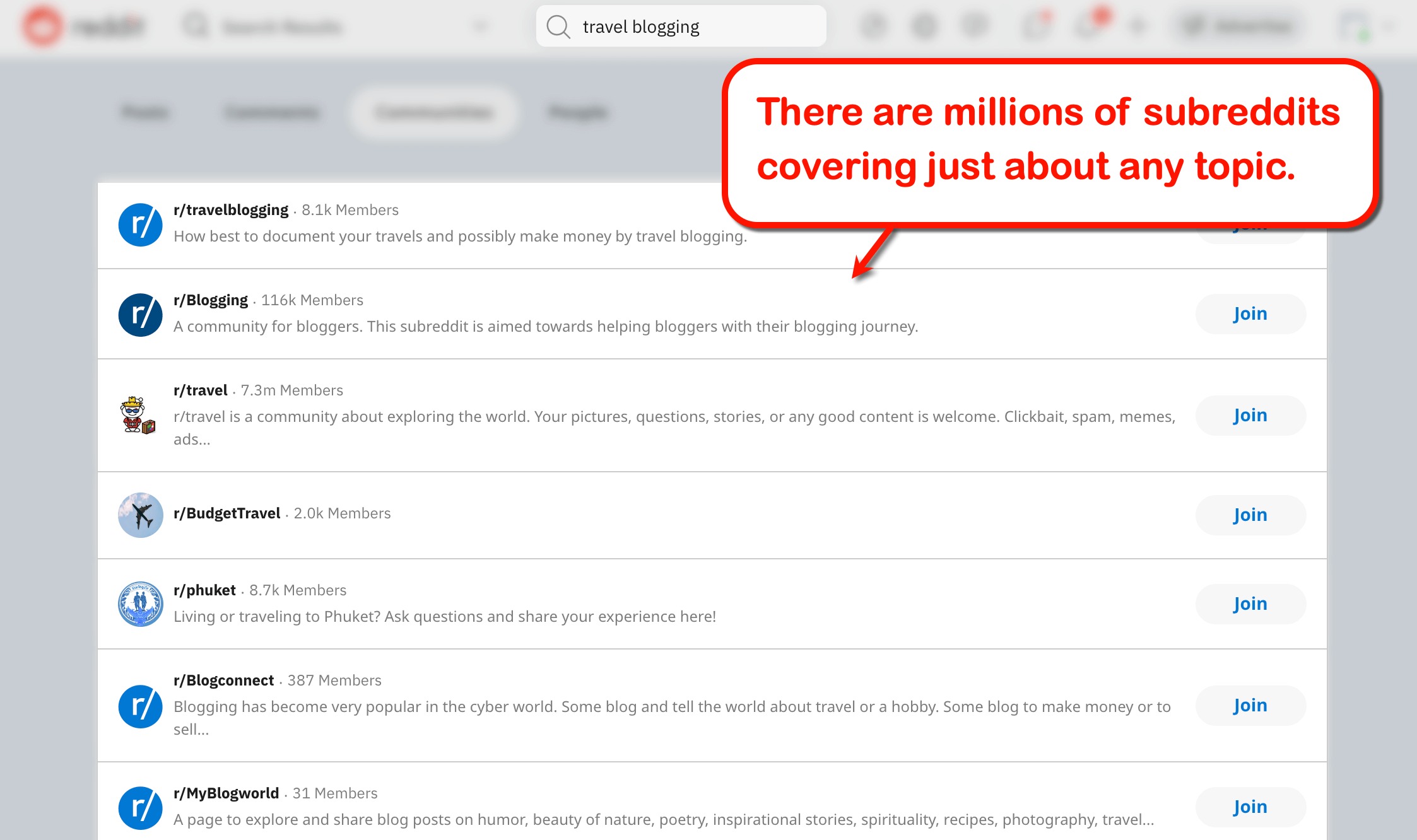This screenshot has height=840, width=1417.
Task: Click the Reddit logo in header
Action: (84, 26)
